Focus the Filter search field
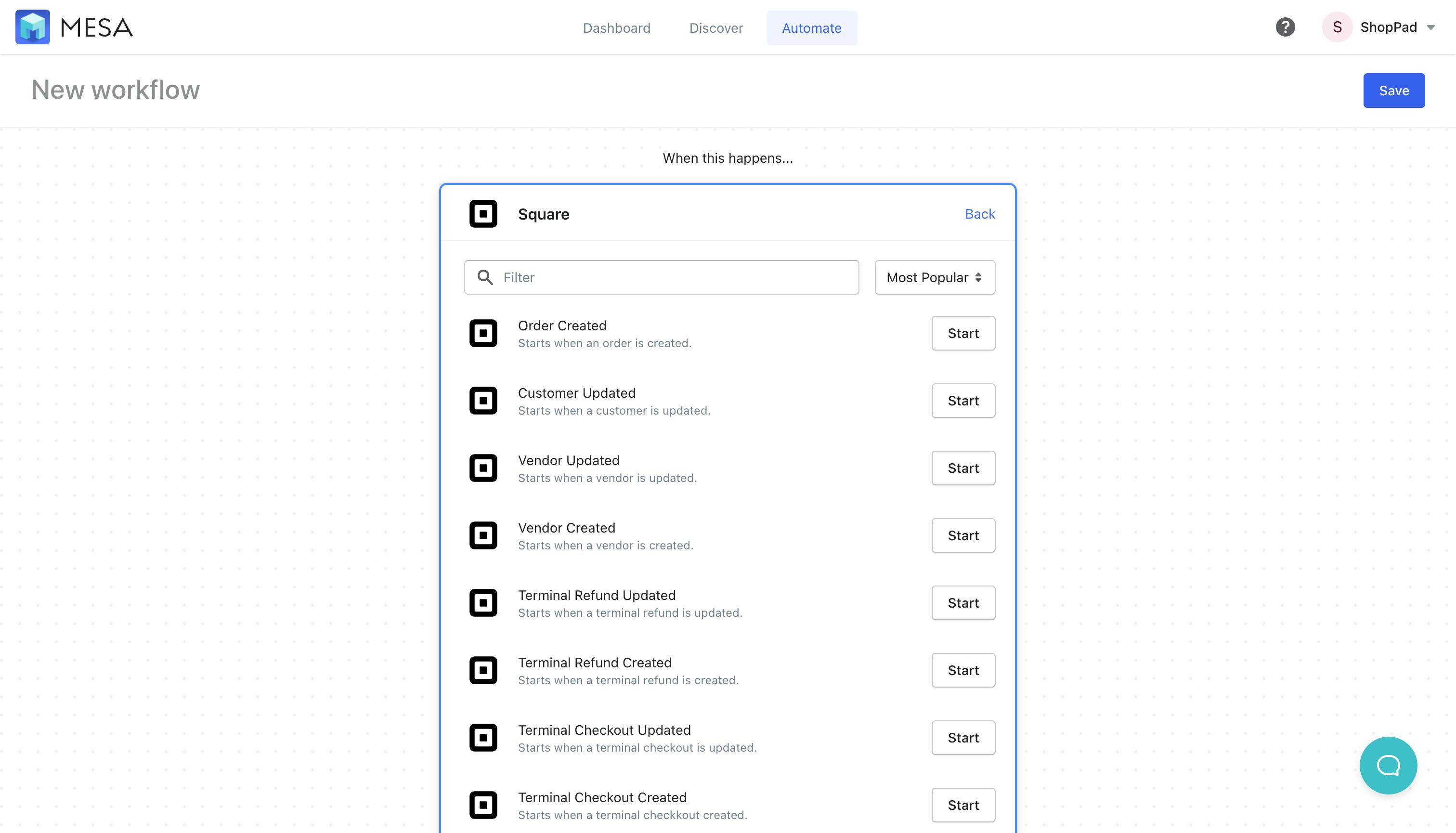This screenshot has height=833, width=1456. pyautogui.click(x=662, y=277)
